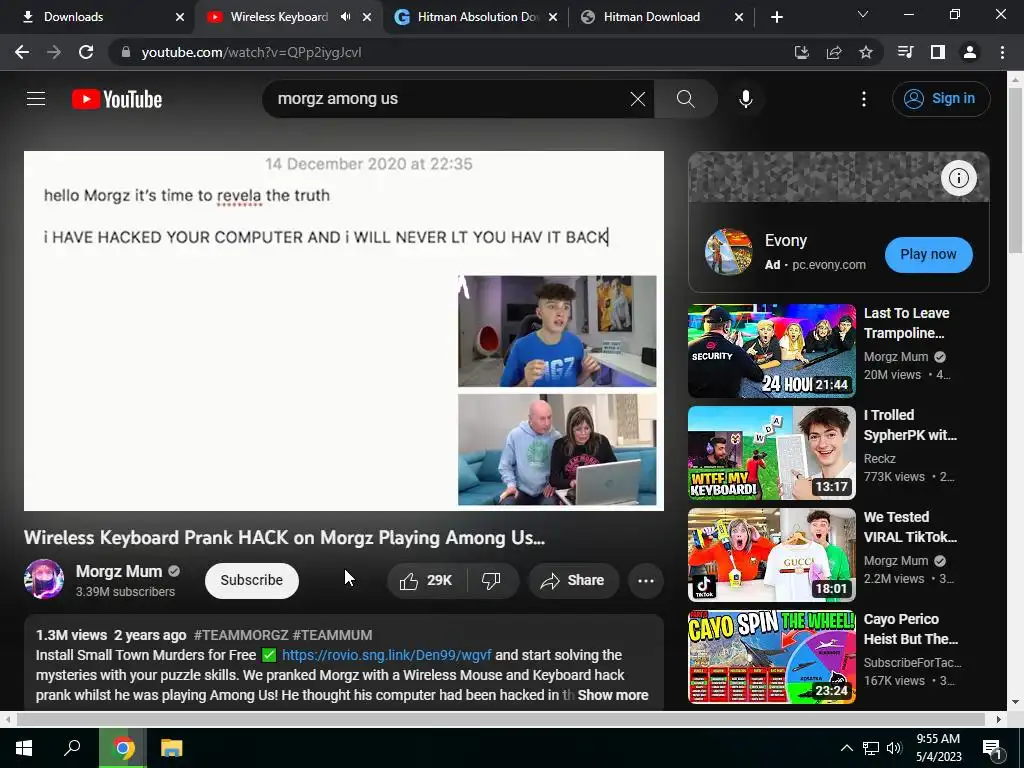Click #TEAMMUM hashtag
Image resolution: width=1024 pixels, height=768 pixels.
332,635
